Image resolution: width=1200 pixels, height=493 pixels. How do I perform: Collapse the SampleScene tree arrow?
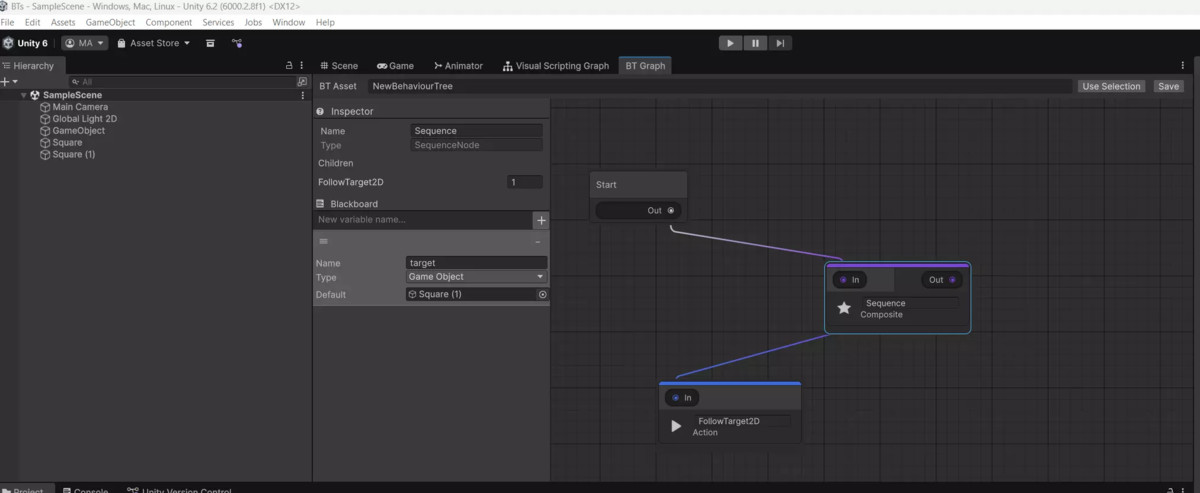click(x=23, y=95)
